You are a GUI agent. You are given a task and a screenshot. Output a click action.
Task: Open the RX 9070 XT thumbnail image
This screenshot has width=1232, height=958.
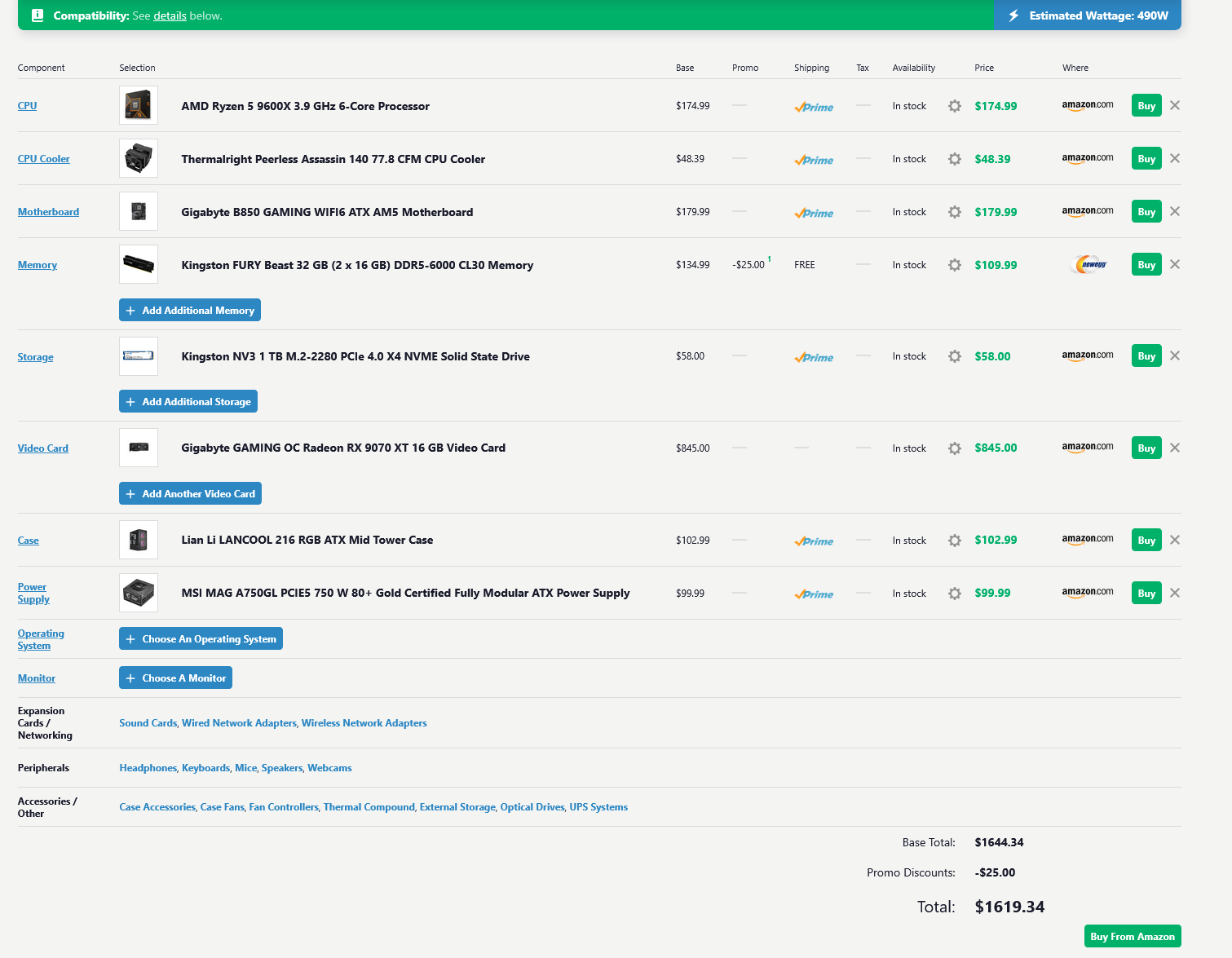139,448
